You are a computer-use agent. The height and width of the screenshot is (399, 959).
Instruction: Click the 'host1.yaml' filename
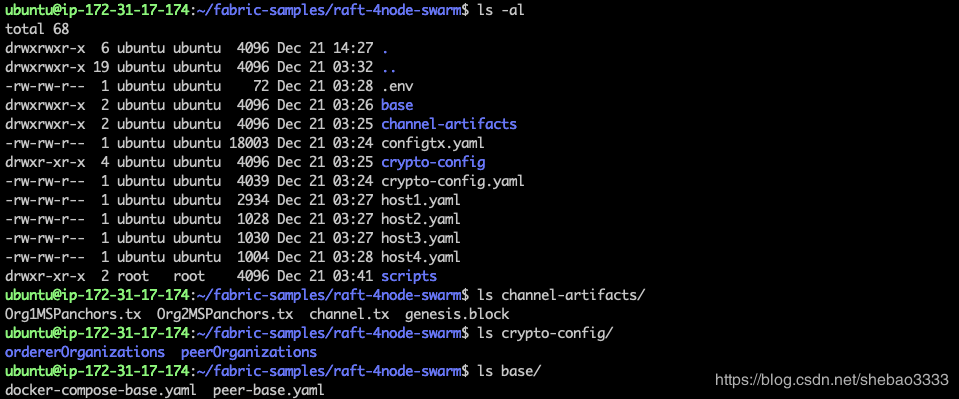point(421,200)
